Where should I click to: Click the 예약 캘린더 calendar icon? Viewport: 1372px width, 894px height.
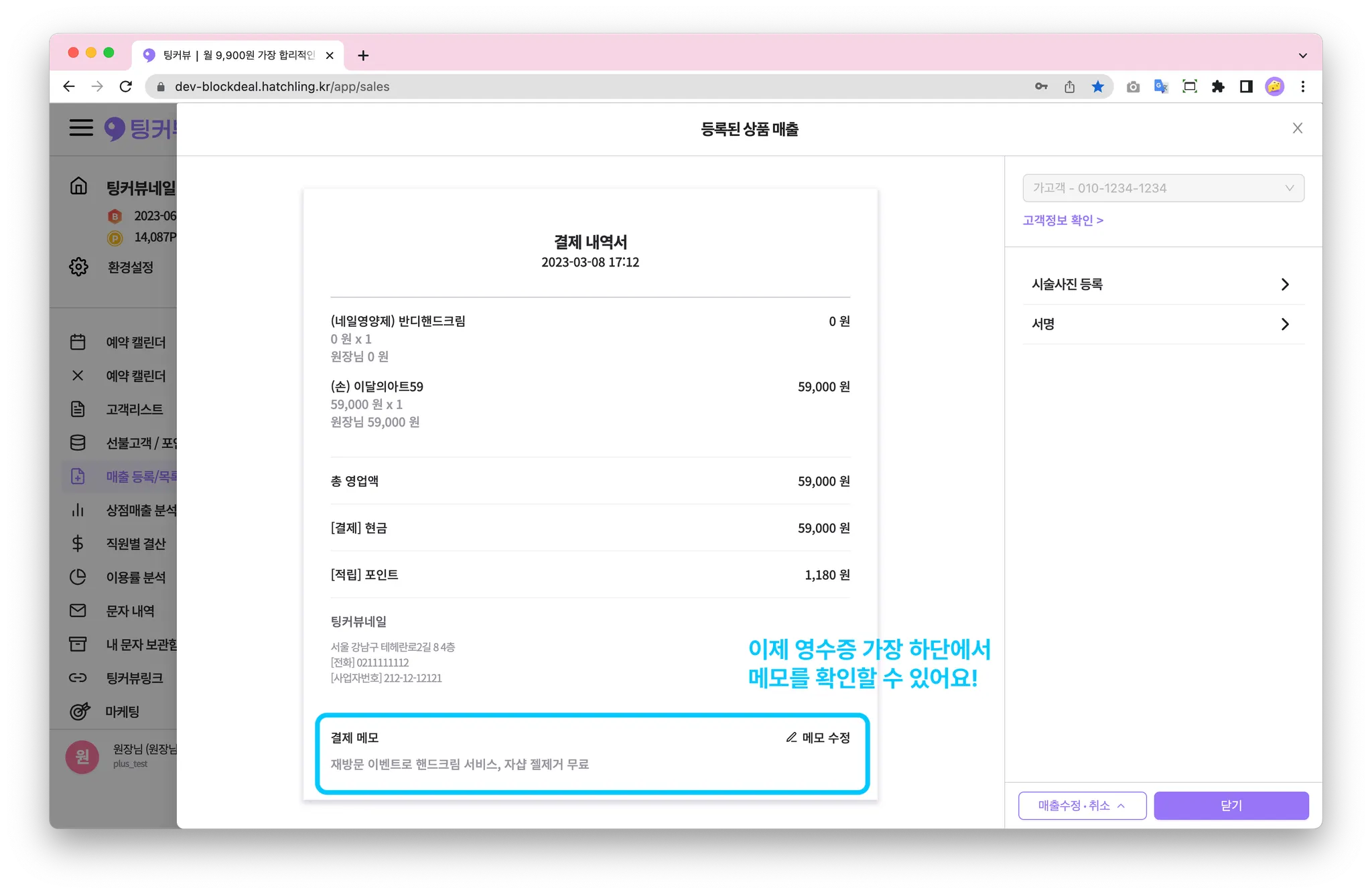pyautogui.click(x=78, y=342)
